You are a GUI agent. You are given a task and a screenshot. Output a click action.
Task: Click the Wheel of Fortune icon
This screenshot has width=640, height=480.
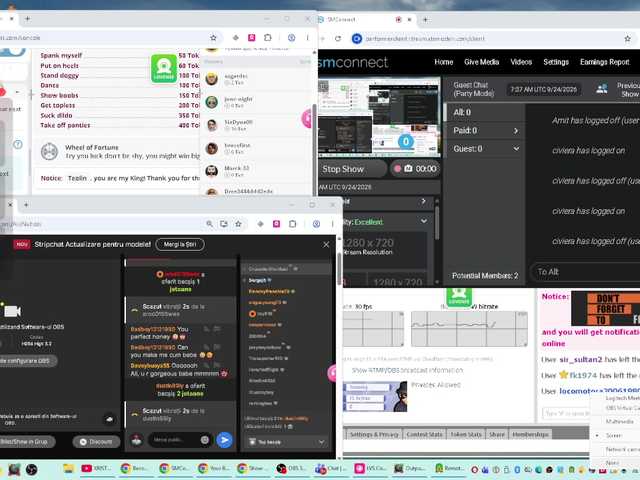(x=49, y=151)
